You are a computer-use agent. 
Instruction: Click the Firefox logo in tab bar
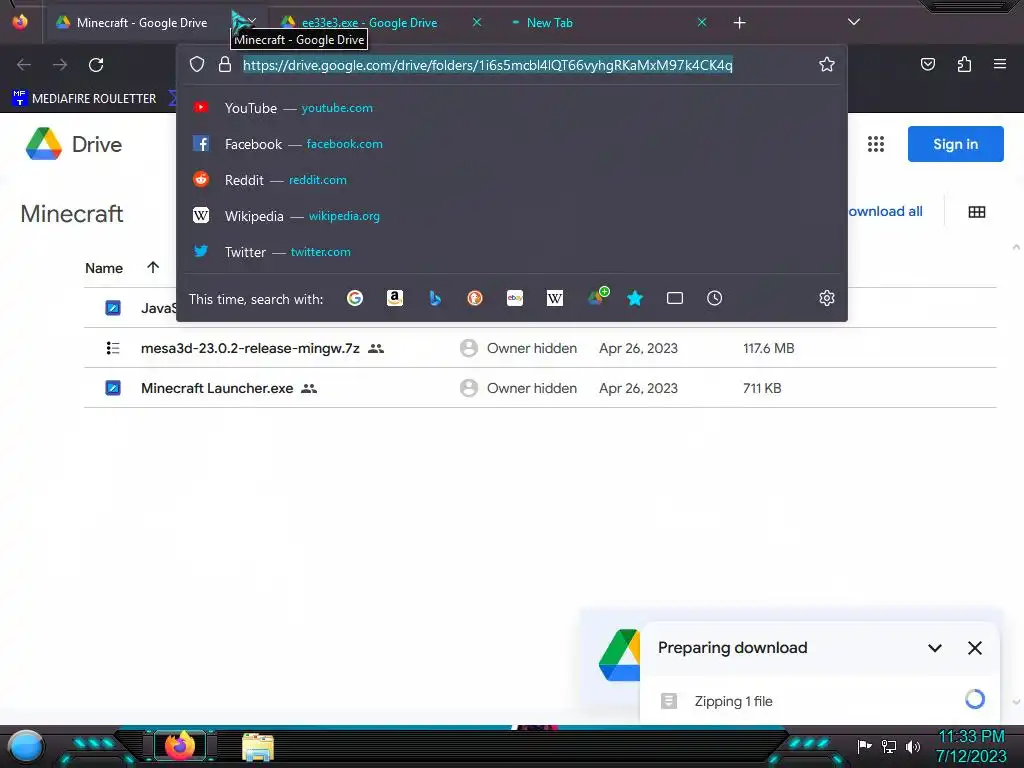click(20, 22)
